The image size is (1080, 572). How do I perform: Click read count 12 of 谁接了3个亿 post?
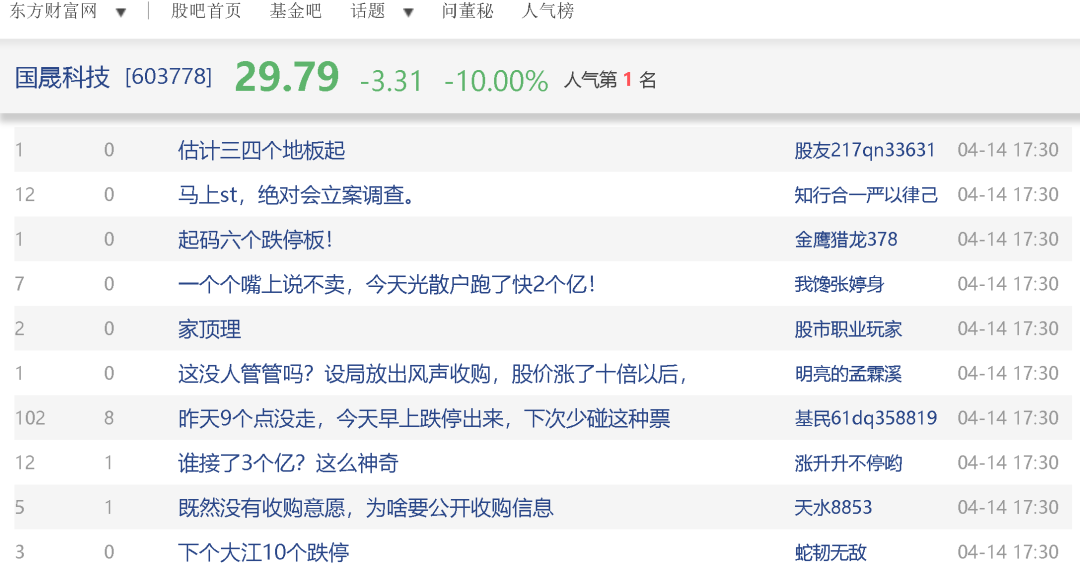25,463
